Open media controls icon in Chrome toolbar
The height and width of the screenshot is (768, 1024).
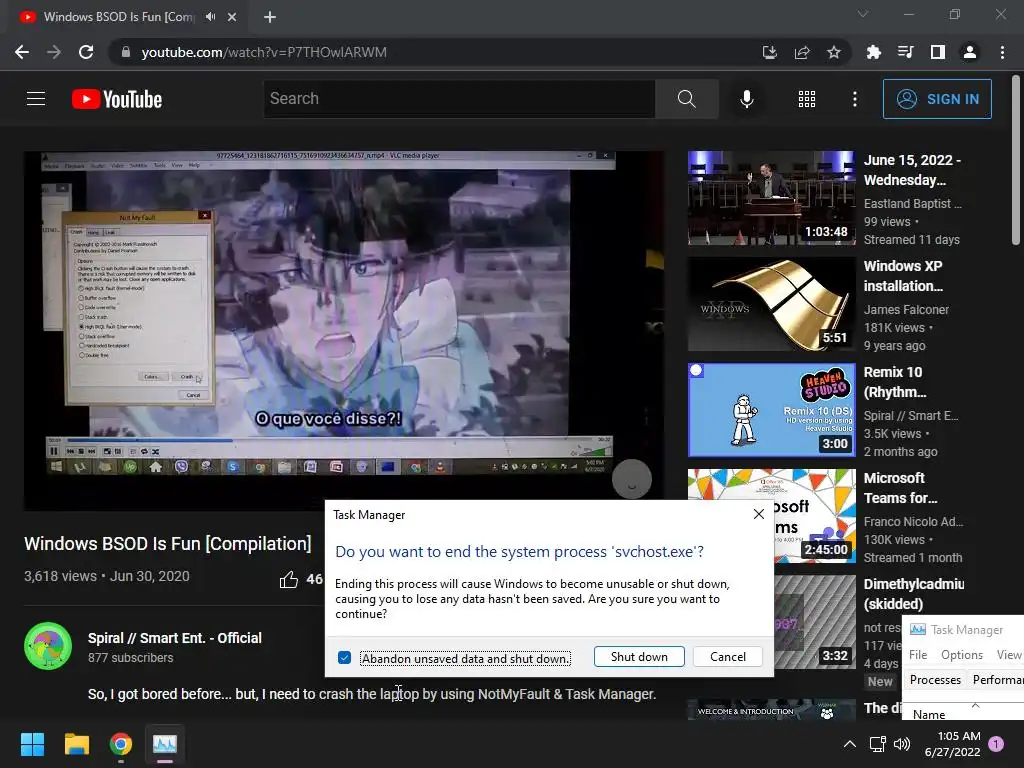(905, 52)
